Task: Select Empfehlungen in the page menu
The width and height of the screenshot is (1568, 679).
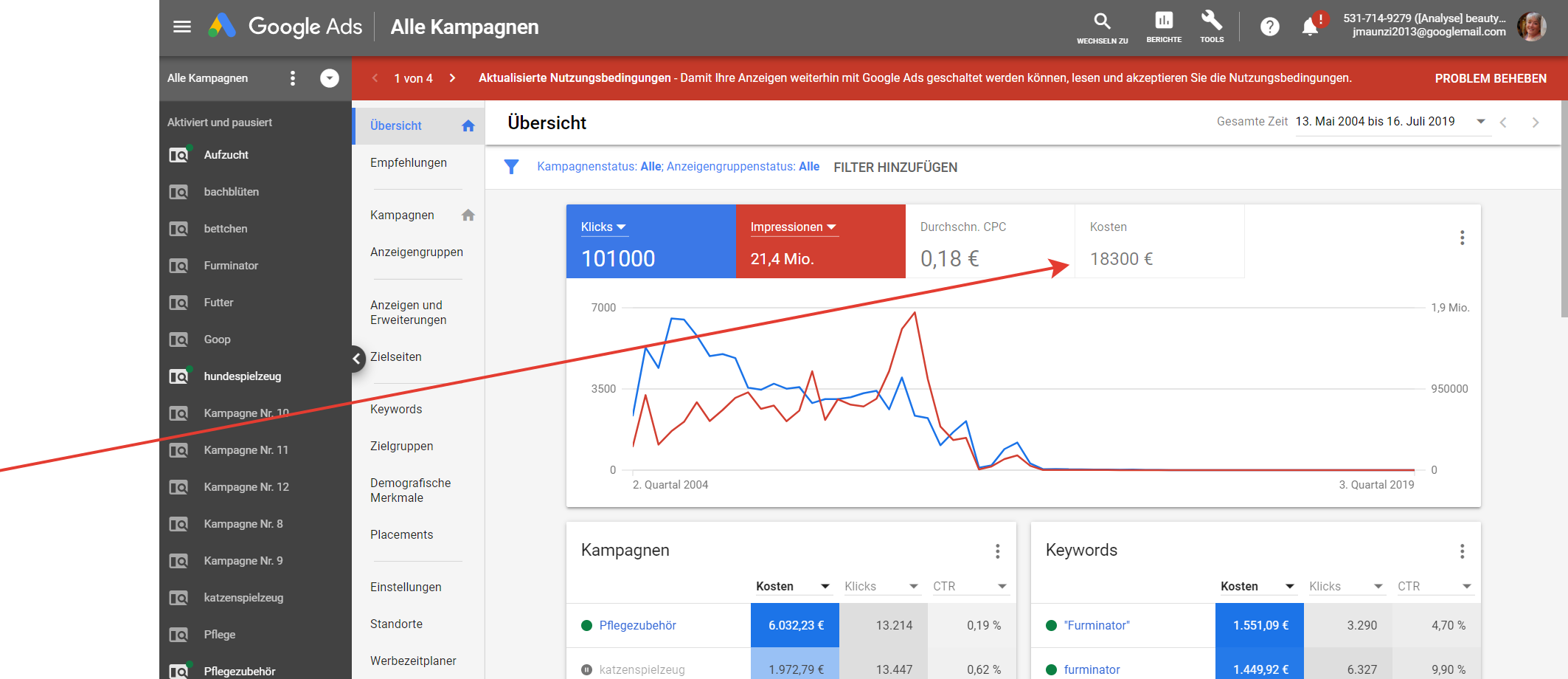Action: coord(409,163)
